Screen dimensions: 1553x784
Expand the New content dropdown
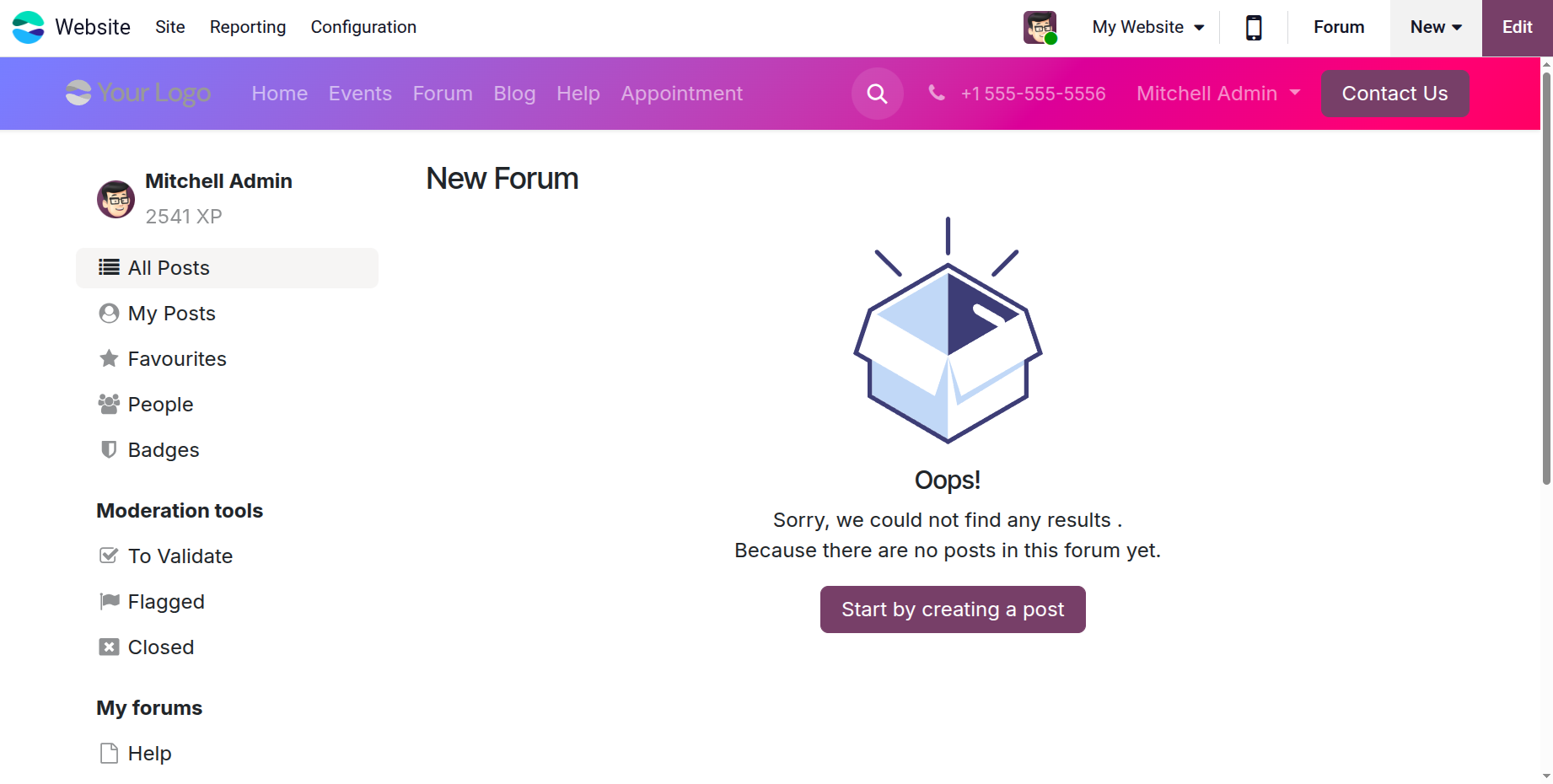[x=1435, y=27]
